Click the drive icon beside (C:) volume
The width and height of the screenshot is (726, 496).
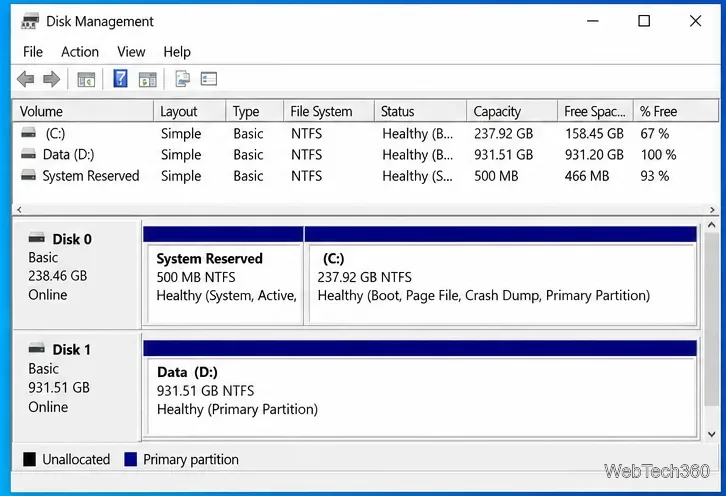click(x=29, y=133)
